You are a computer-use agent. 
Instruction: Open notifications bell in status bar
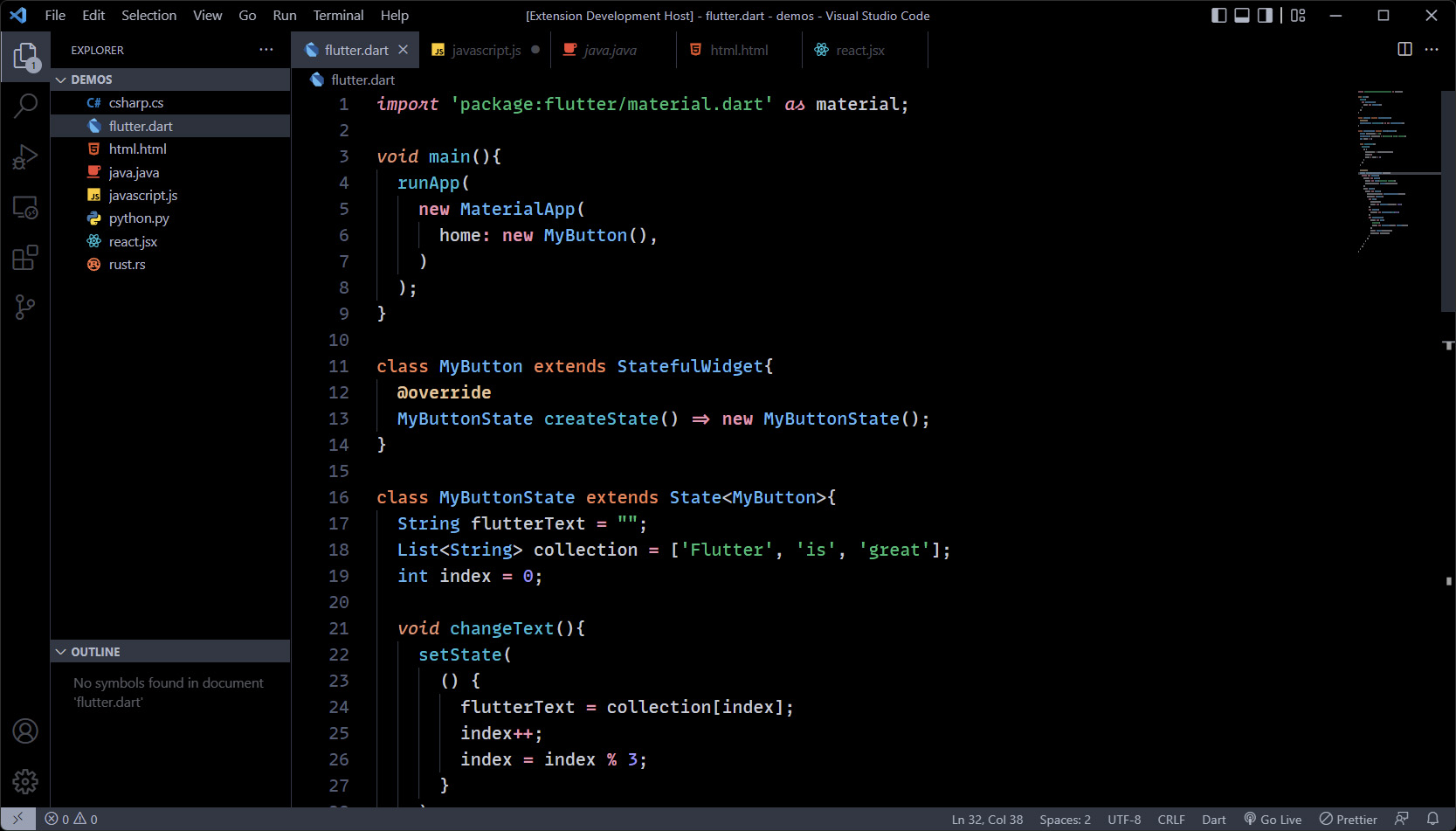click(1432, 819)
